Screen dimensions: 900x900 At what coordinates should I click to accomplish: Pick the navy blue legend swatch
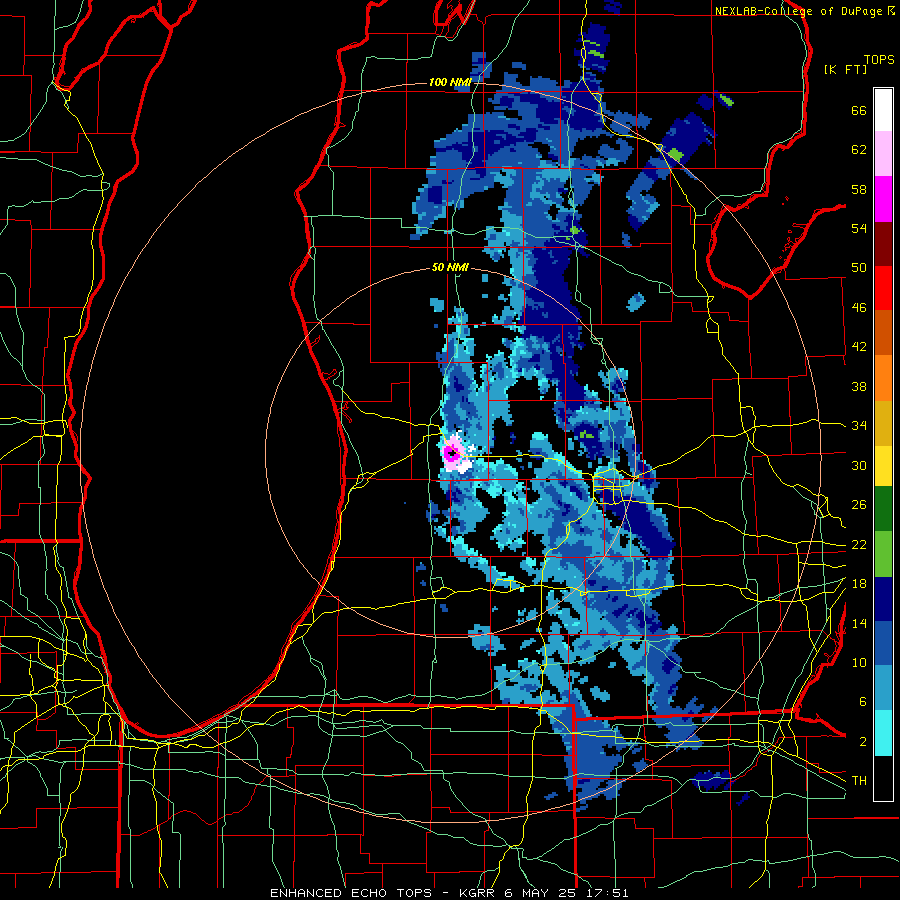tap(883, 599)
